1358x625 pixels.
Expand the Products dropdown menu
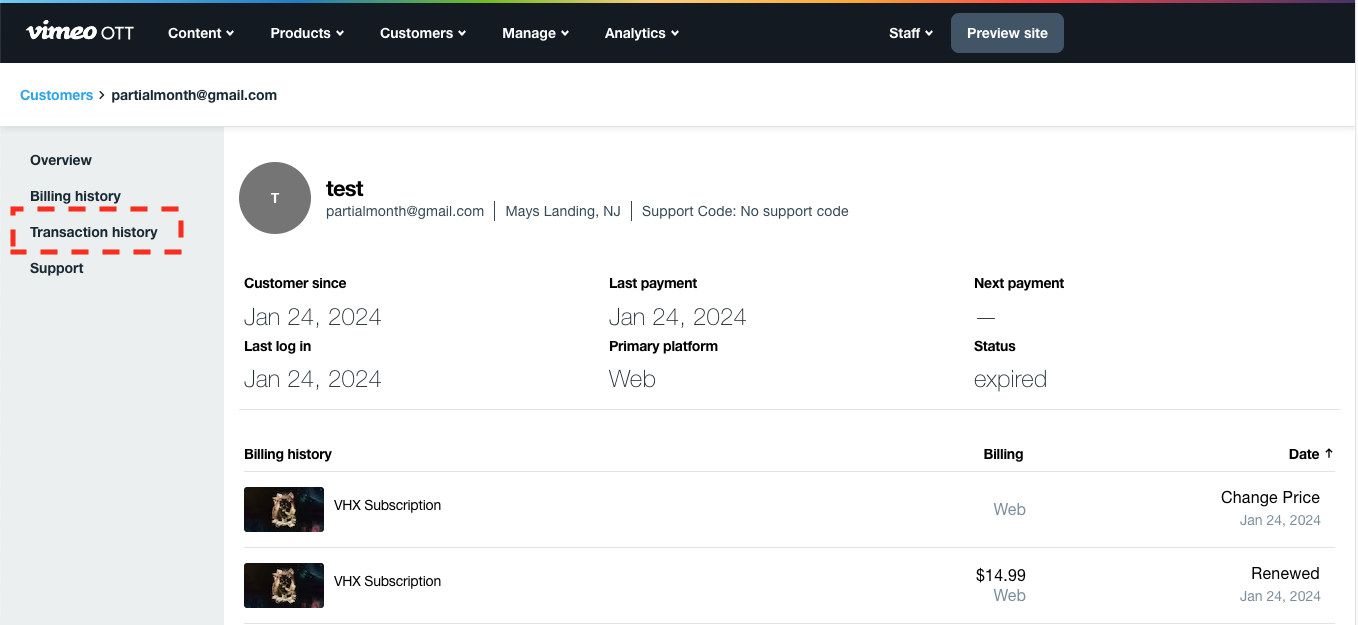tap(306, 33)
